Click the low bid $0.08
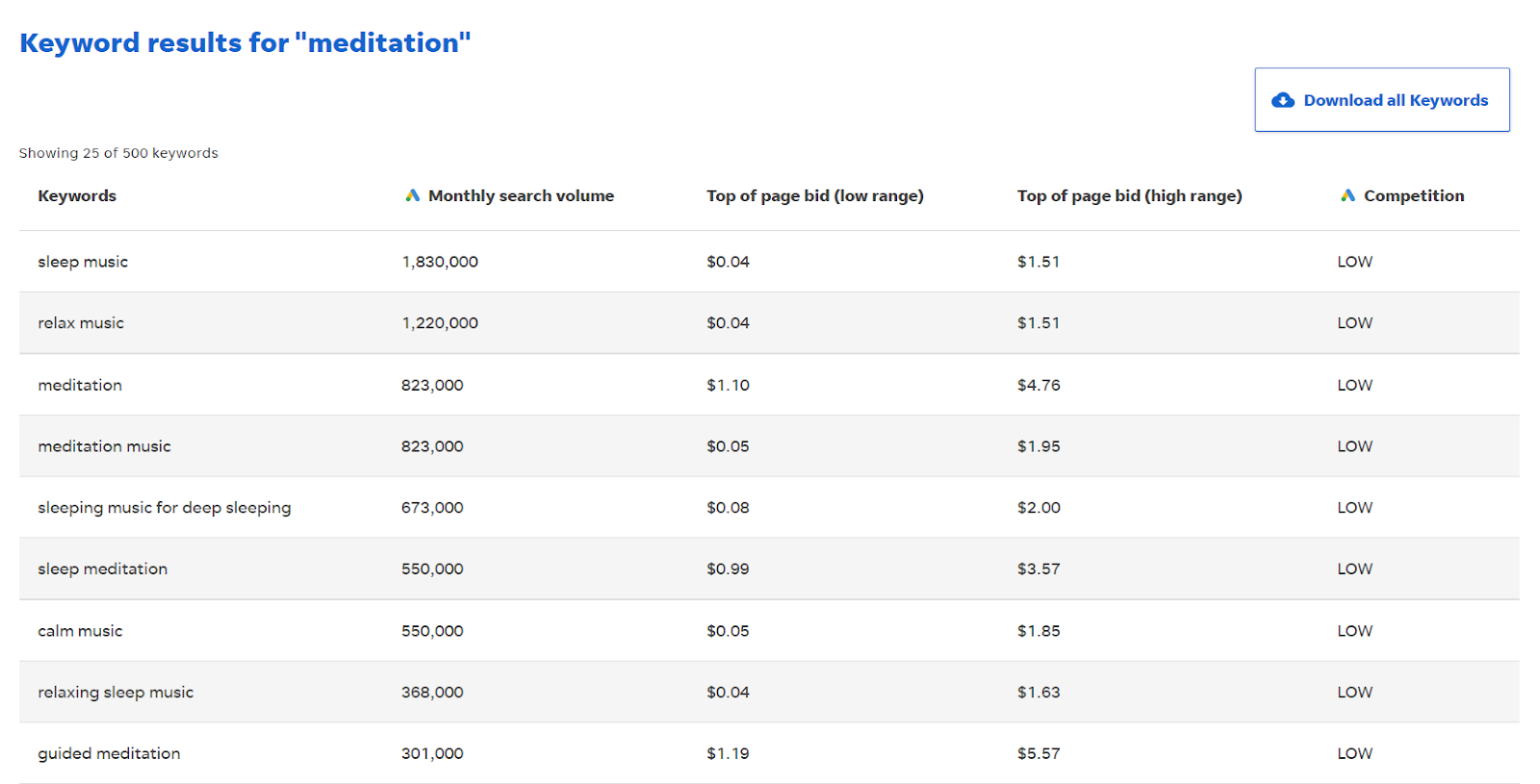This screenshot has height=784, width=1540. 728,508
